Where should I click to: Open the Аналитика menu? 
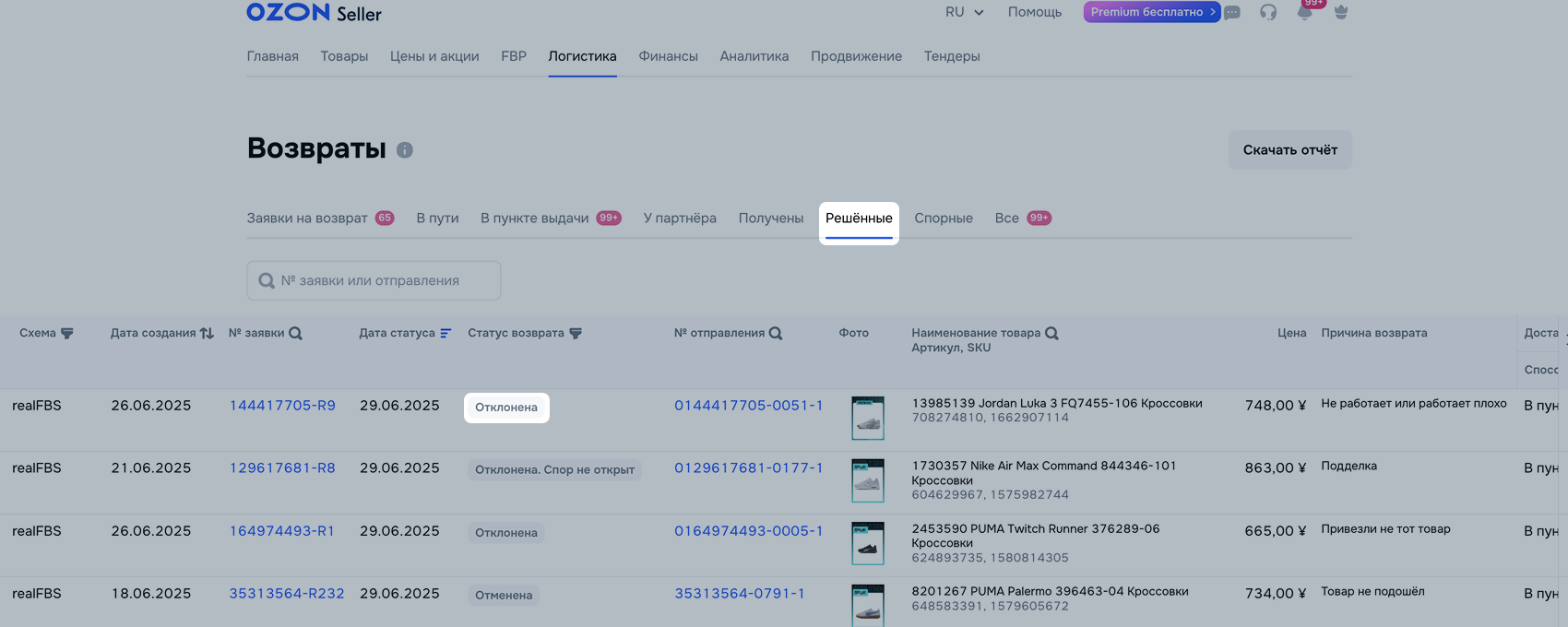[x=754, y=56]
